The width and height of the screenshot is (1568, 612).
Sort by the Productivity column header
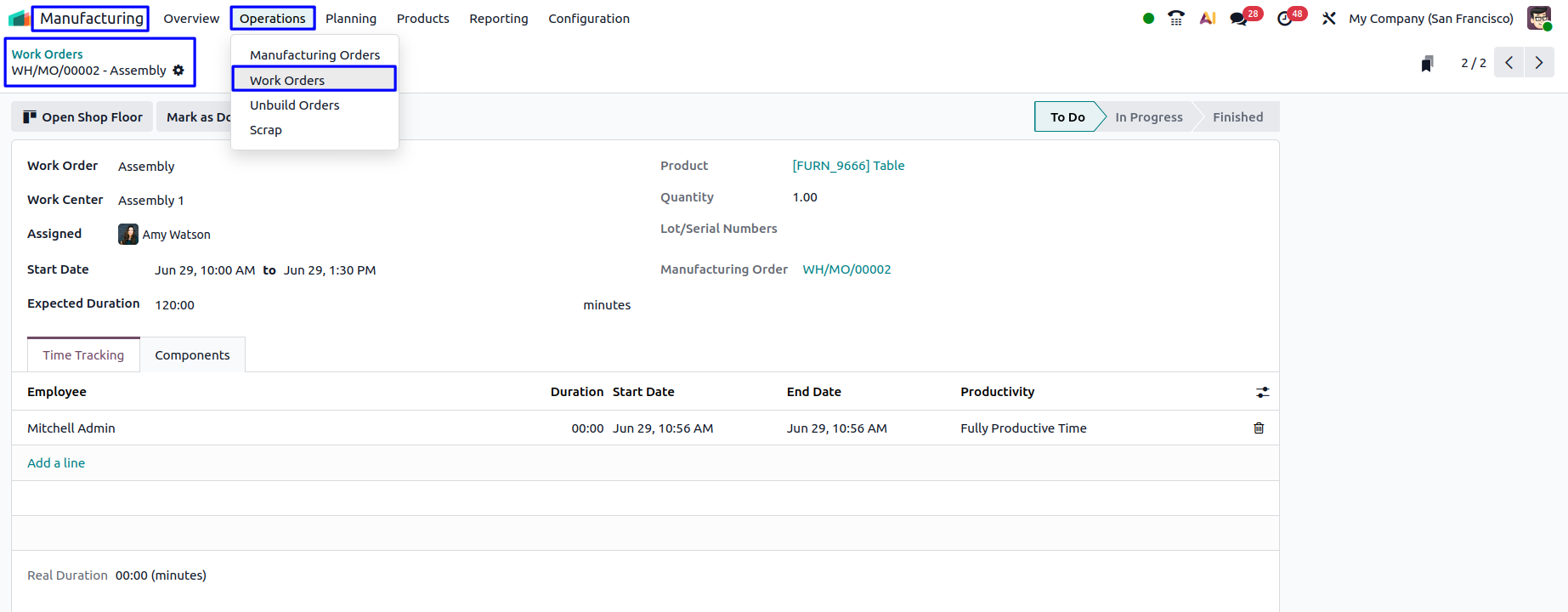pos(998,392)
